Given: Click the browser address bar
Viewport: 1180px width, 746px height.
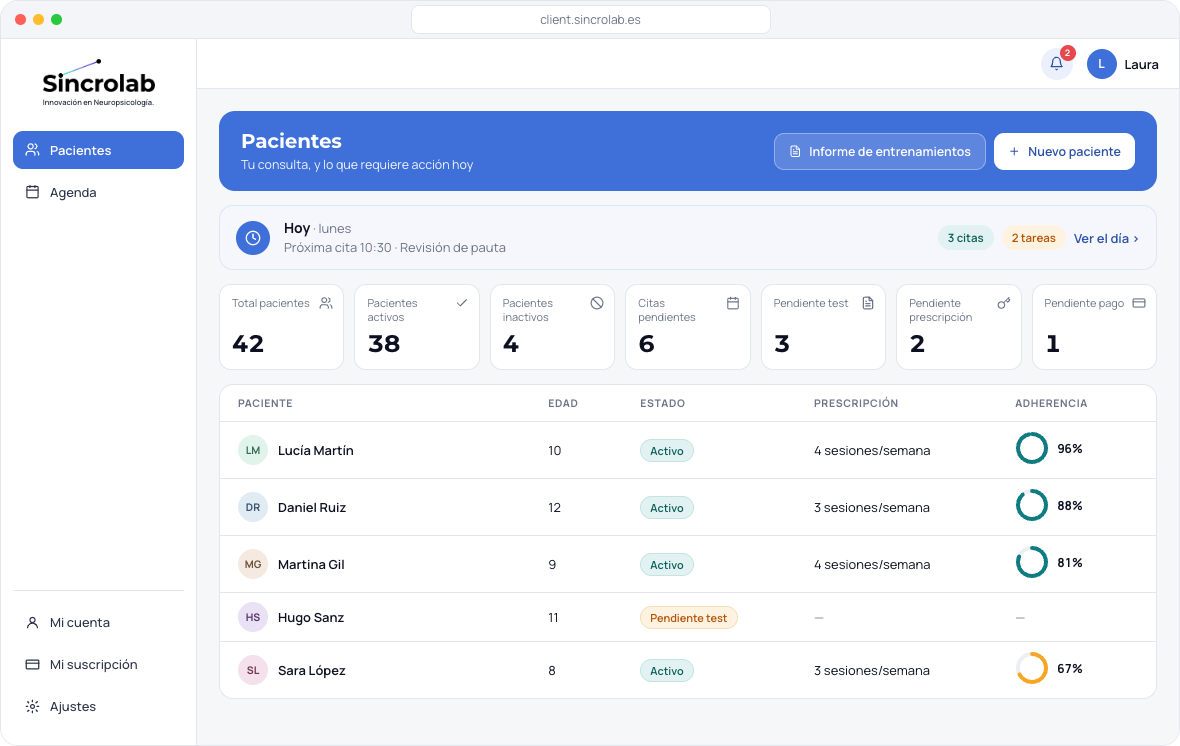Looking at the screenshot, I should (x=591, y=20).
